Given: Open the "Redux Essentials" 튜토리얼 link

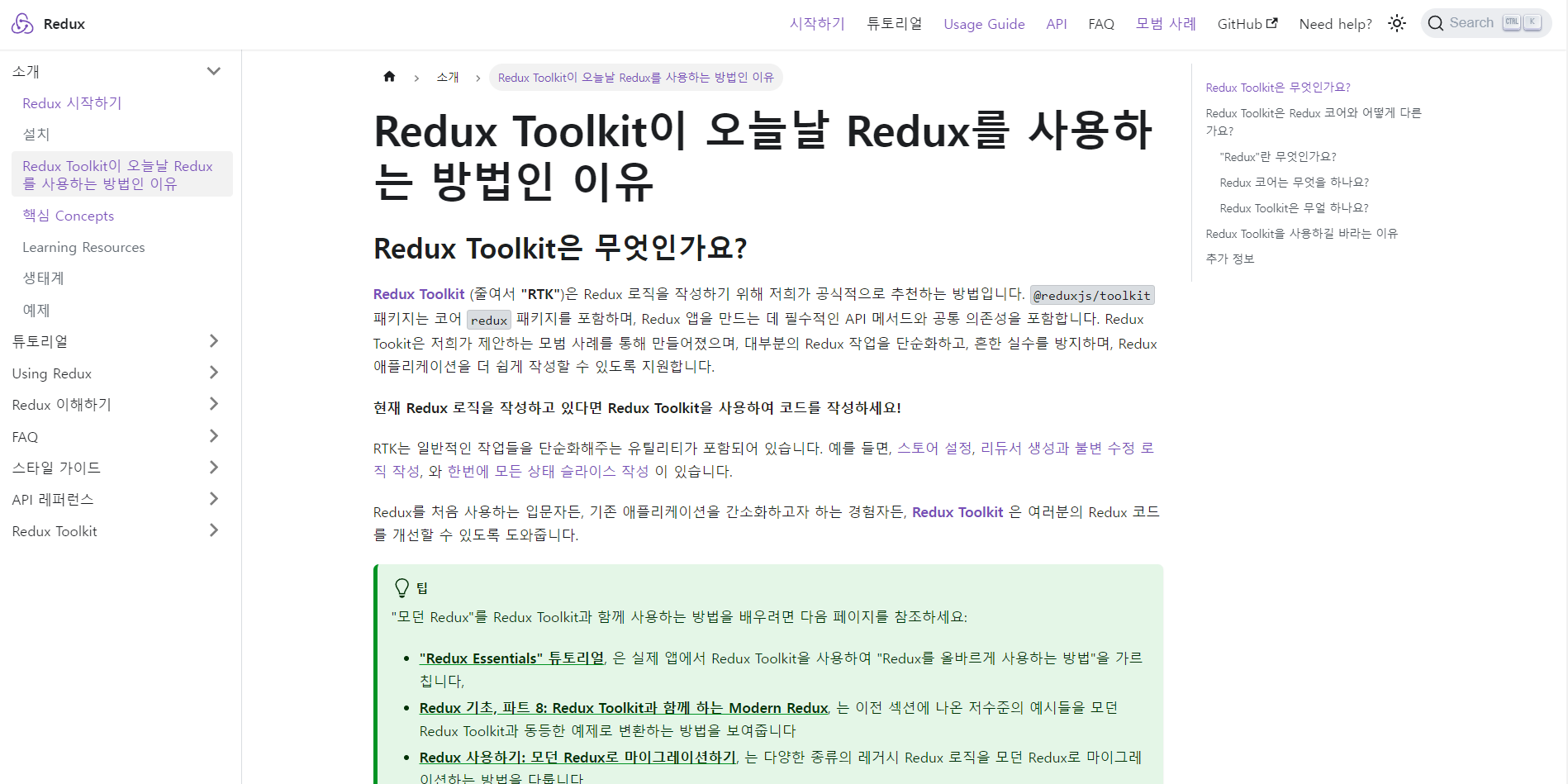Looking at the screenshot, I should [511, 658].
